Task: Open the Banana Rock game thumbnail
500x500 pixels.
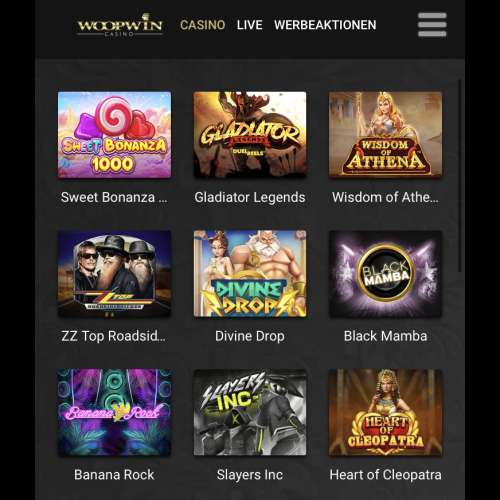Action: [x=114, y=412]
